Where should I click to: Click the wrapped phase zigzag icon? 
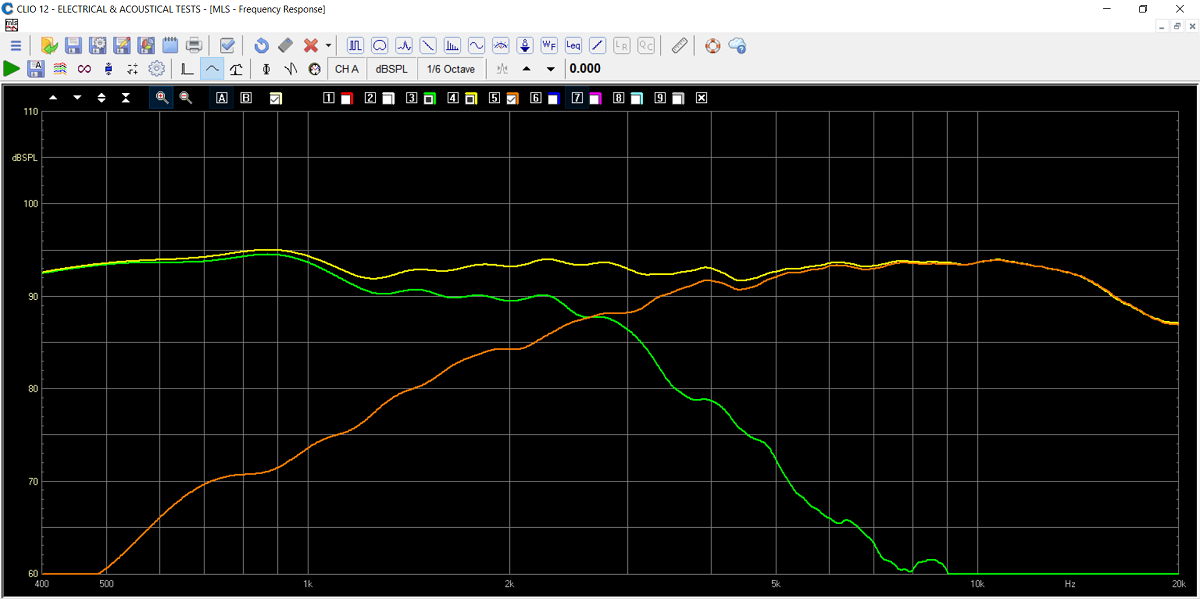coord(290,69)
